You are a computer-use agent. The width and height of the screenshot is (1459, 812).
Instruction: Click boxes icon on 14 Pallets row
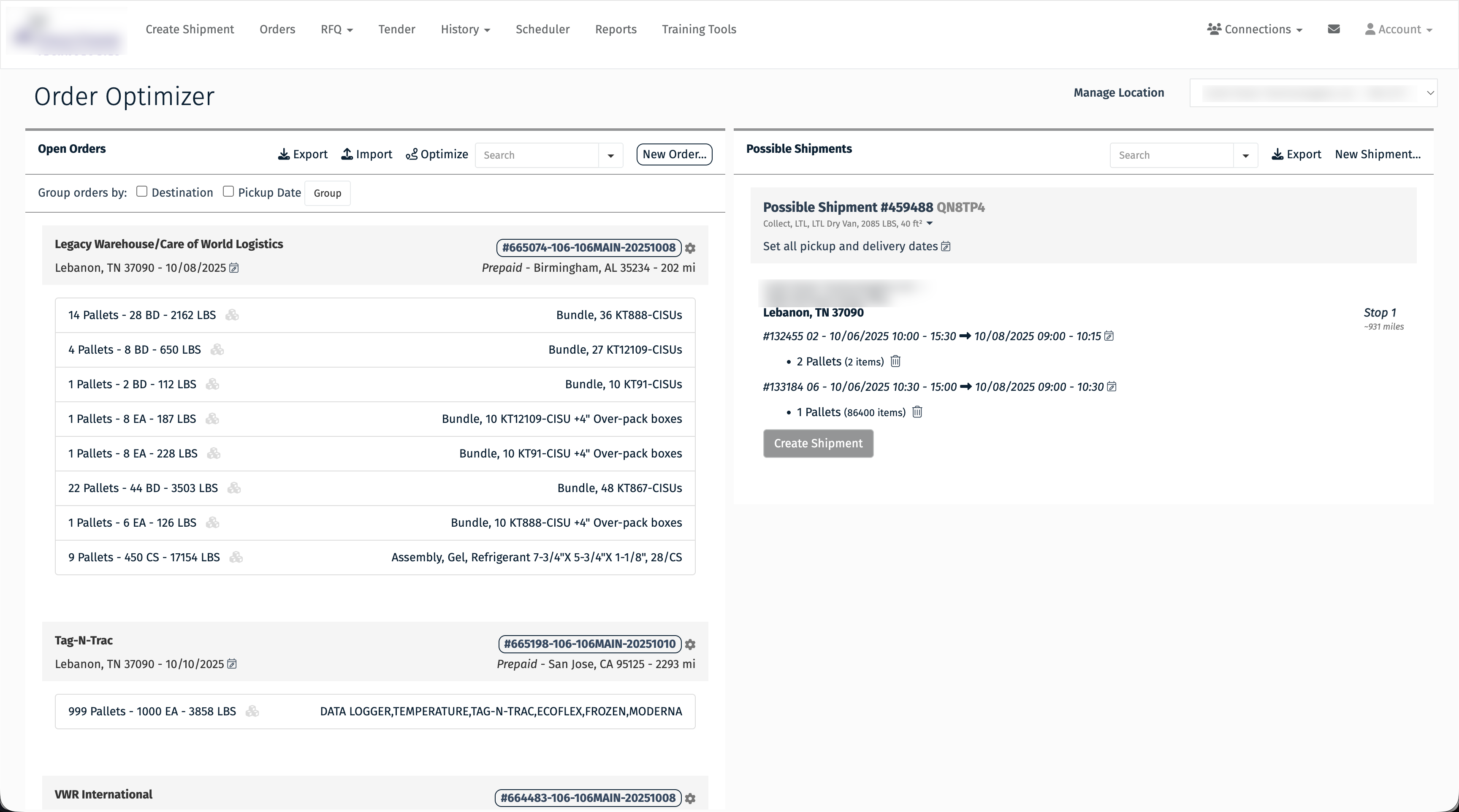pos(232,315)
